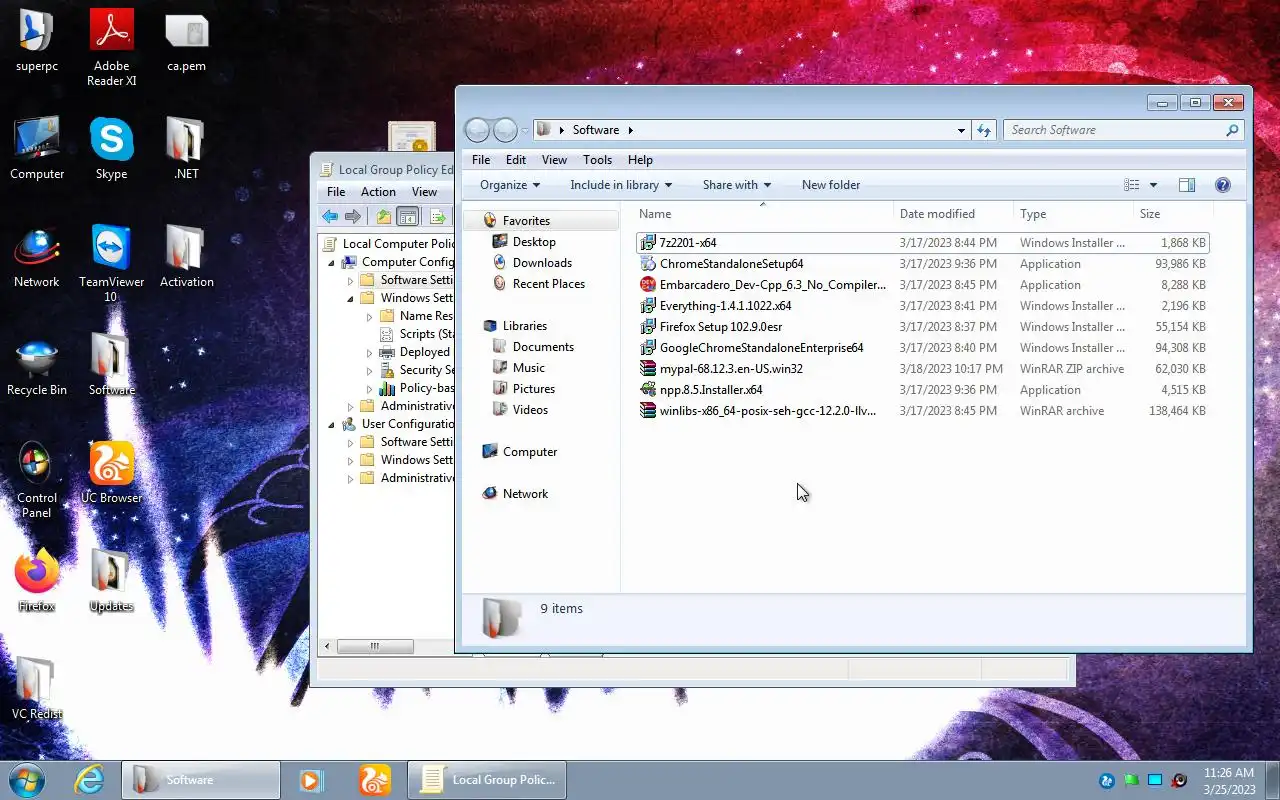The height and width of the screenshot is (800, 1280).
Task: Click the Export List icon in Group Policy Editor
Action: tap(437, 216)
